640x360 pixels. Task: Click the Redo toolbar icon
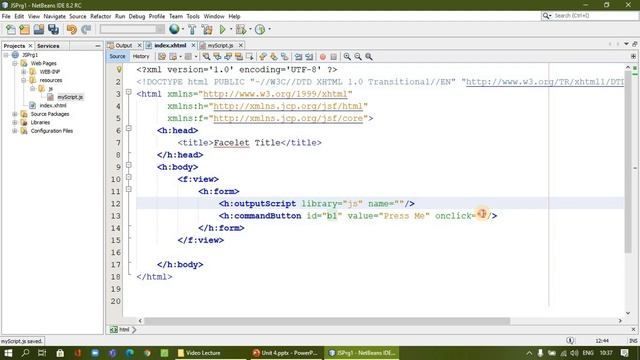pos(86,29)
